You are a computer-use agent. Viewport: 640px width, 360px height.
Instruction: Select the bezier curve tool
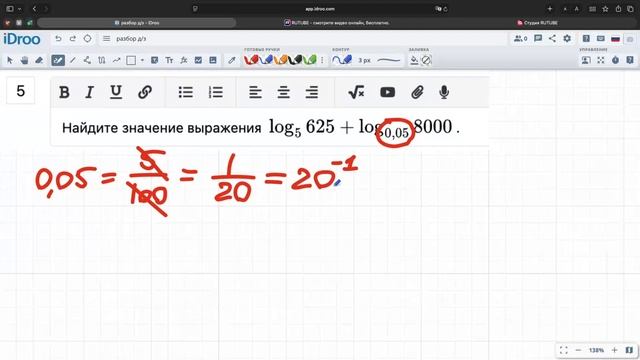click(102, 60)
